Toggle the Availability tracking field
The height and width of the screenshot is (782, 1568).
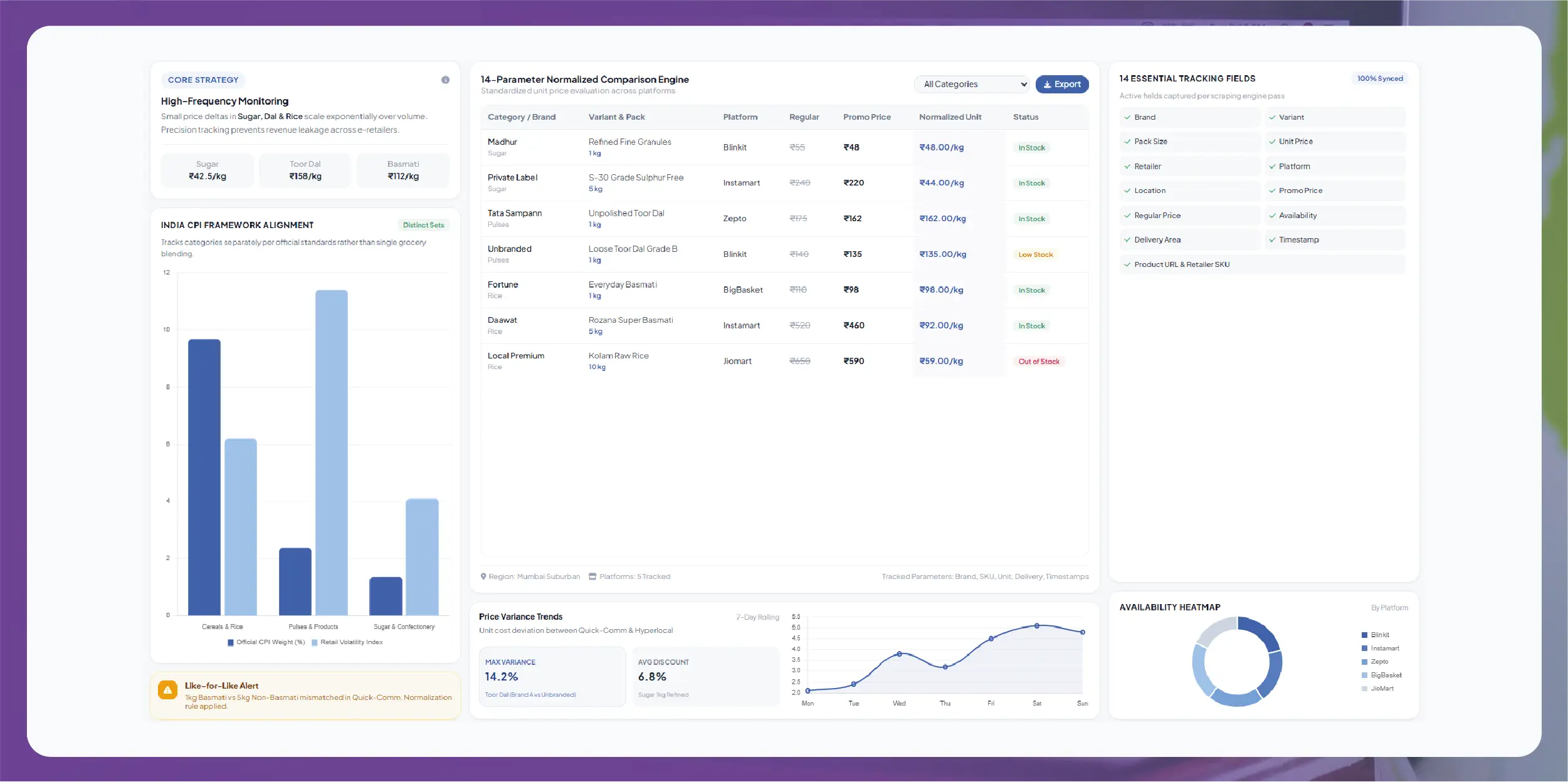pyautogui.click(x=1335, y=216)
